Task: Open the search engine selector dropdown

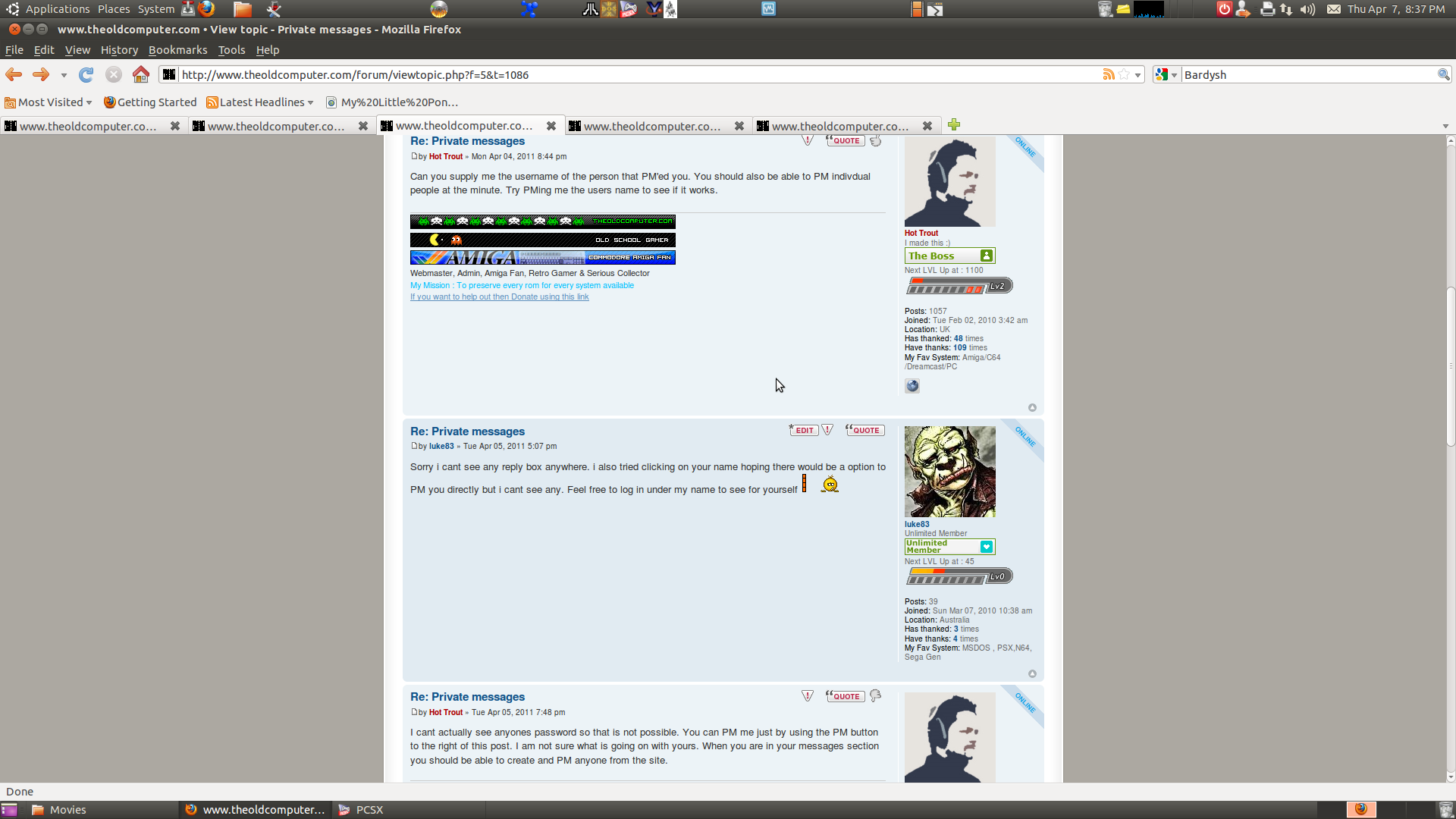Action: (1166, 74)
